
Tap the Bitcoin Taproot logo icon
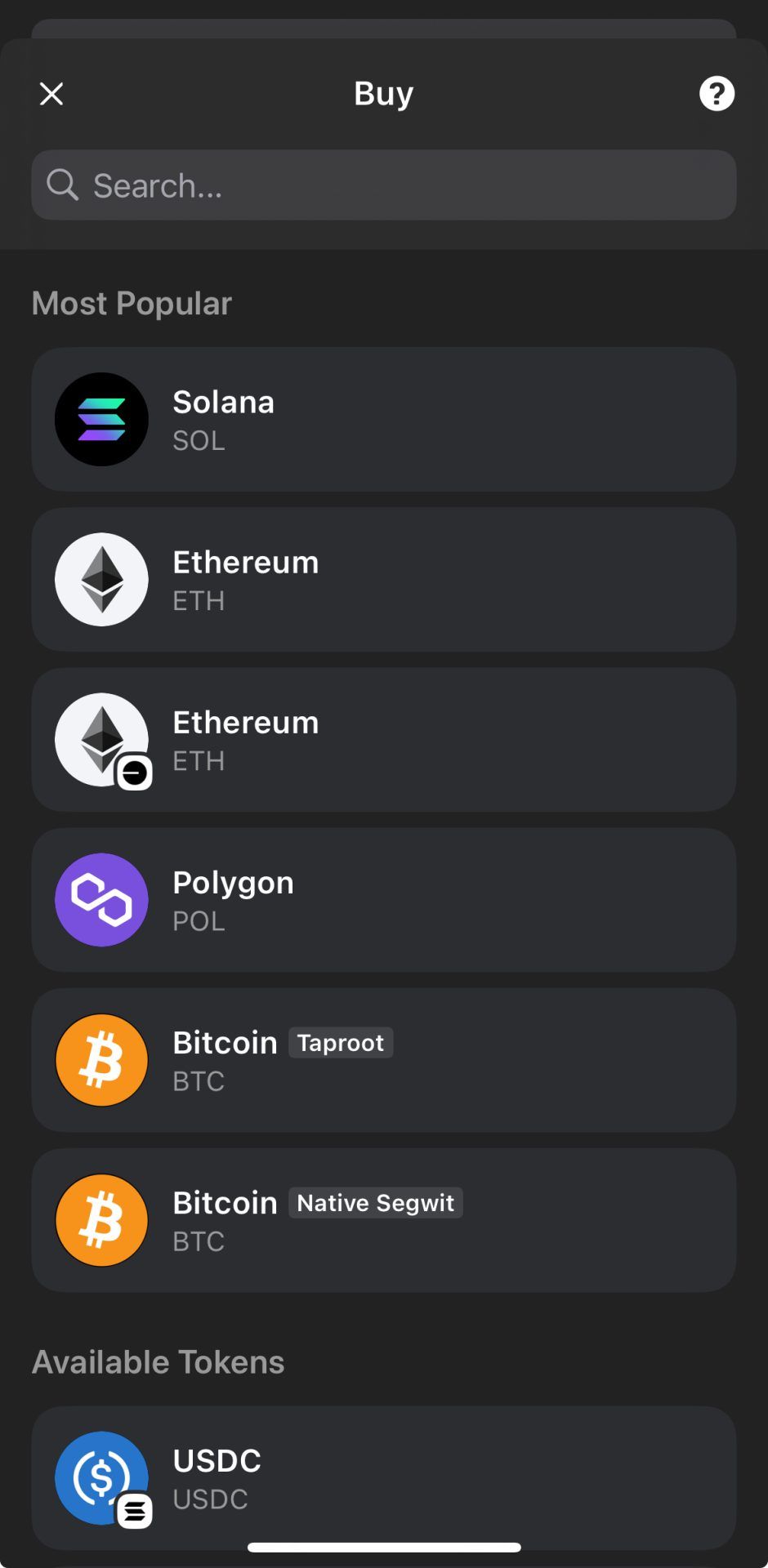pos(101,1060)
